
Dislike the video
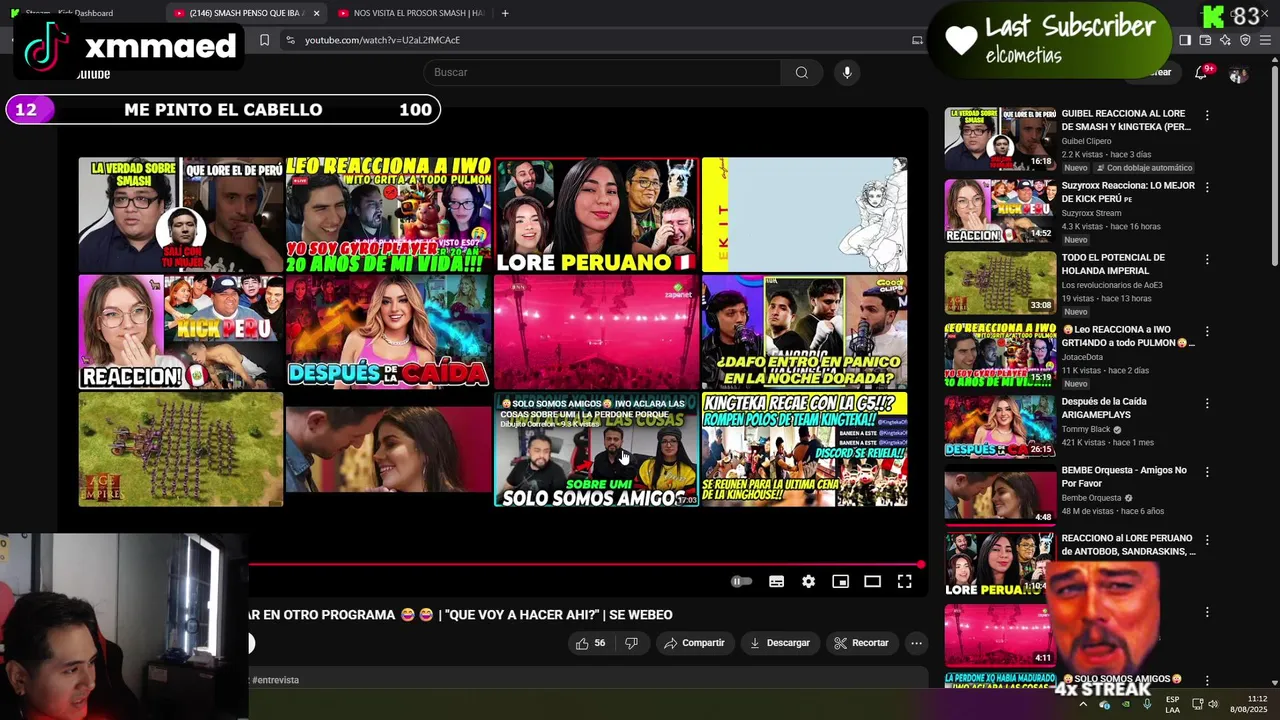[x=631, y=643]
